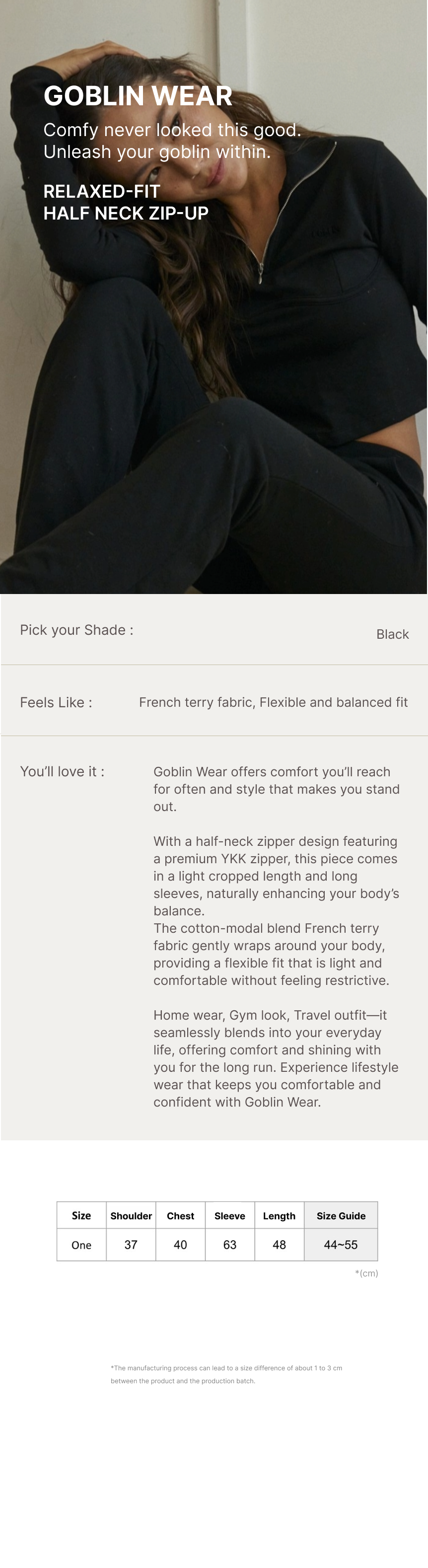Viewport: 428px width, 1568px height.
Task: Click the 'You'll love it' label
Action: click(x=62, y=772)
